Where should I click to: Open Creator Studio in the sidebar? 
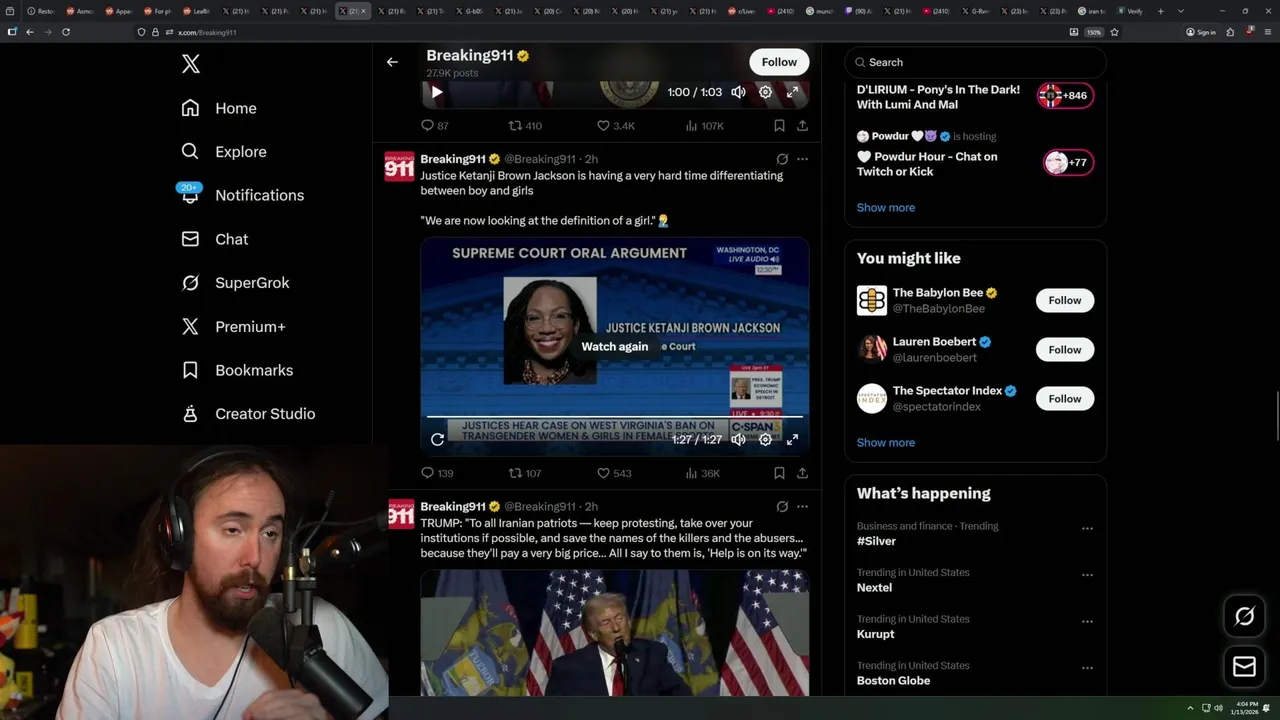coord(249,414)
